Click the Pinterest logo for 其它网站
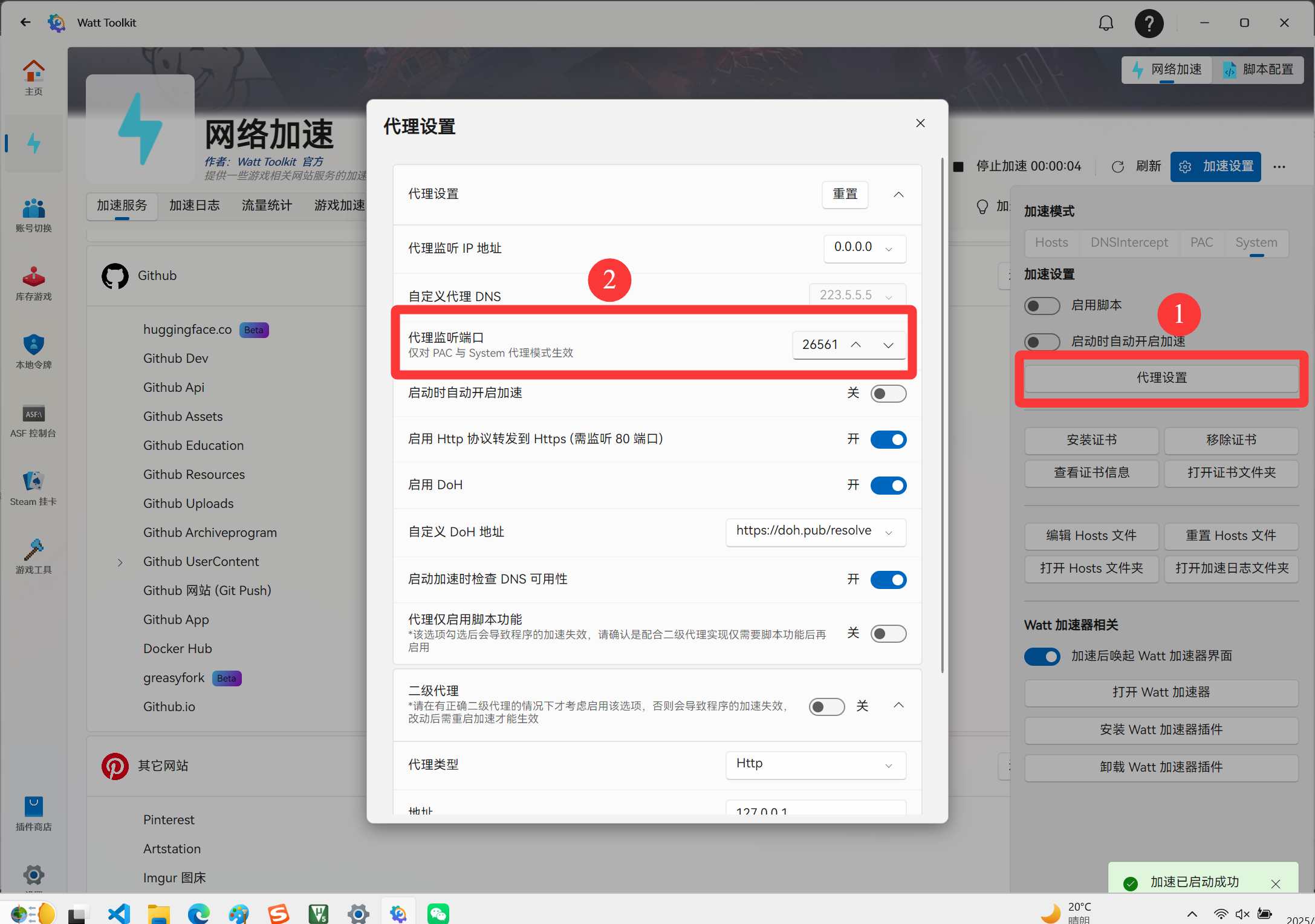Image resolution: width=1315 pixels, height=924 pixels. [x=115, y=766]
